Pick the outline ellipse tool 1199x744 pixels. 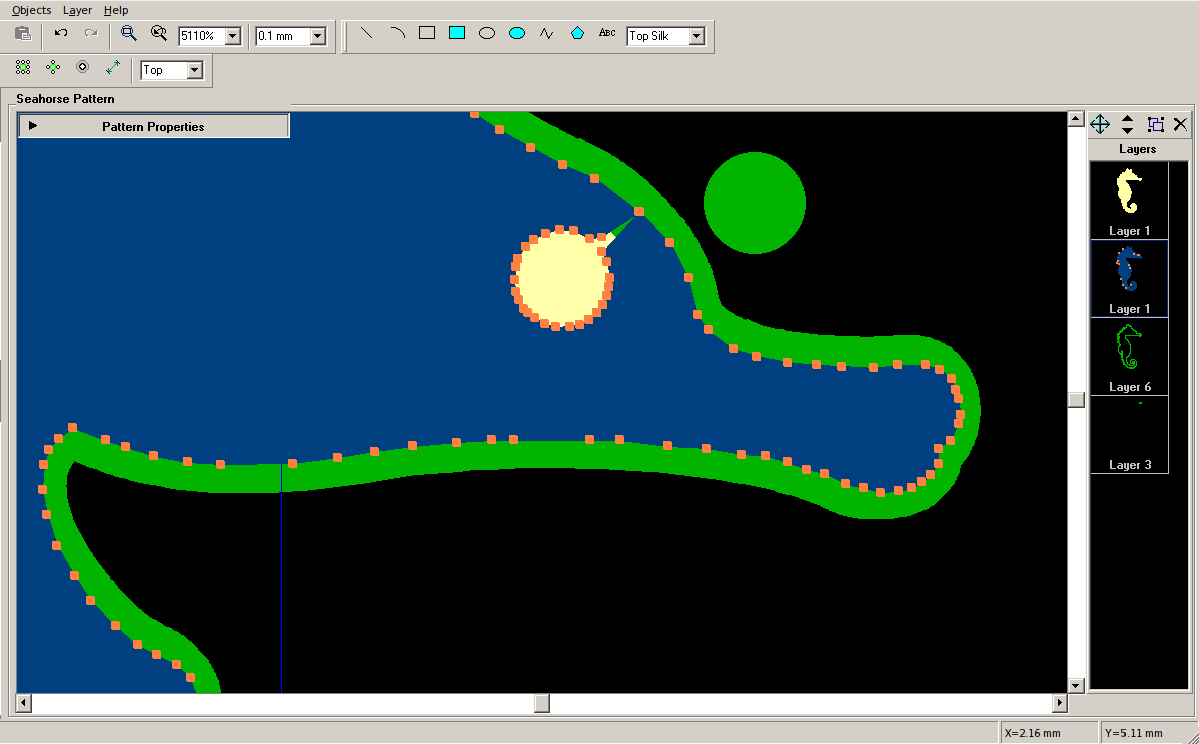(487, 33)
